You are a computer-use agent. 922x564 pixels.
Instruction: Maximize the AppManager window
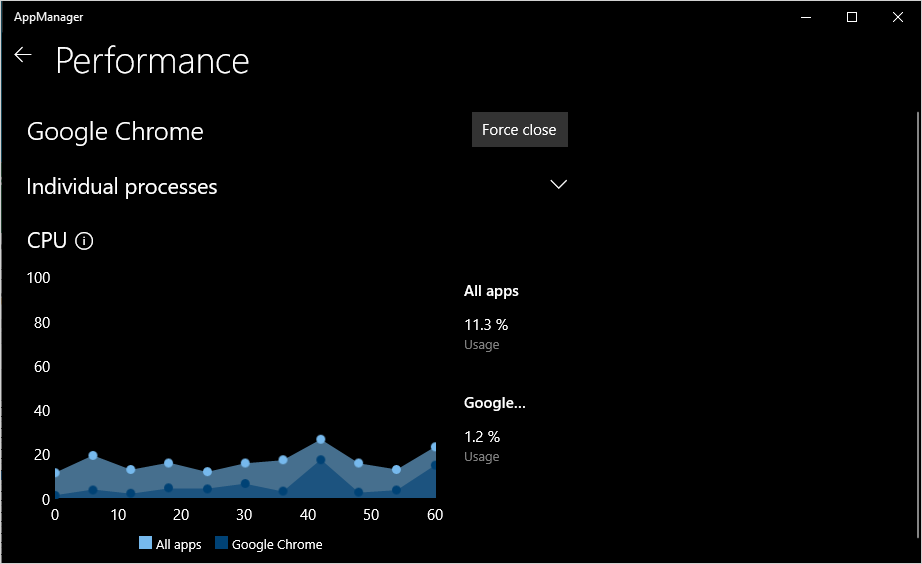coord(851,17)
